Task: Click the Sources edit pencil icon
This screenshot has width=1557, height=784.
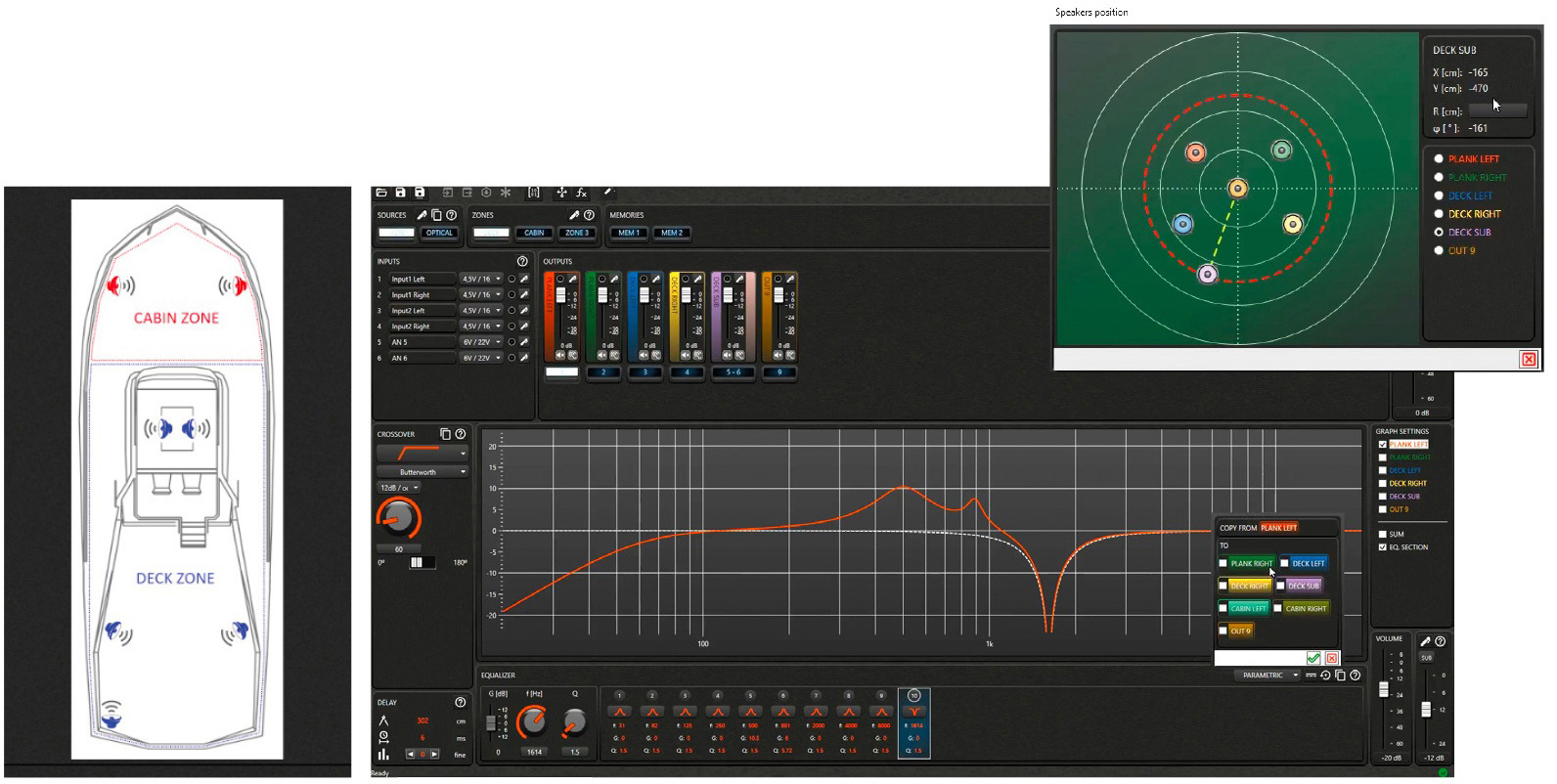Action: (x=423, y=215)
